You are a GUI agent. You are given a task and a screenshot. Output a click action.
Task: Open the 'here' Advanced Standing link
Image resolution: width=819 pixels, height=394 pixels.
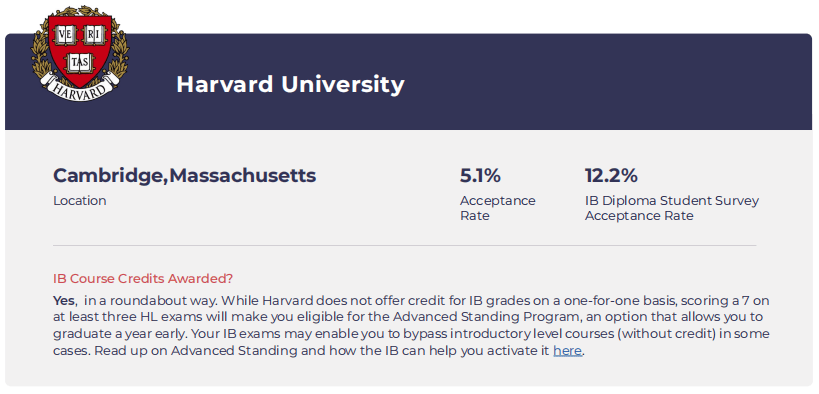click(x=567, y=351)
